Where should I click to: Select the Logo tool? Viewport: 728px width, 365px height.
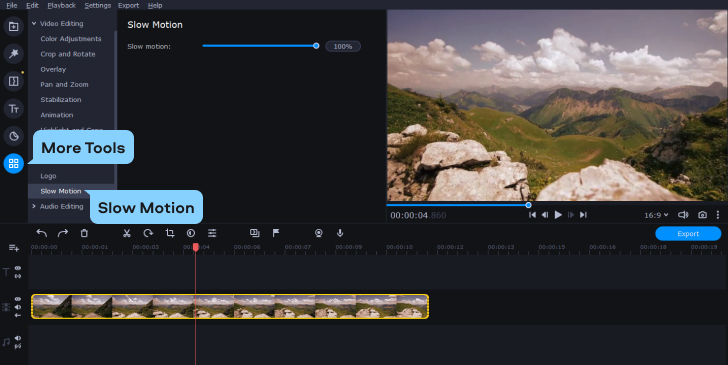[x=48, y=176]
